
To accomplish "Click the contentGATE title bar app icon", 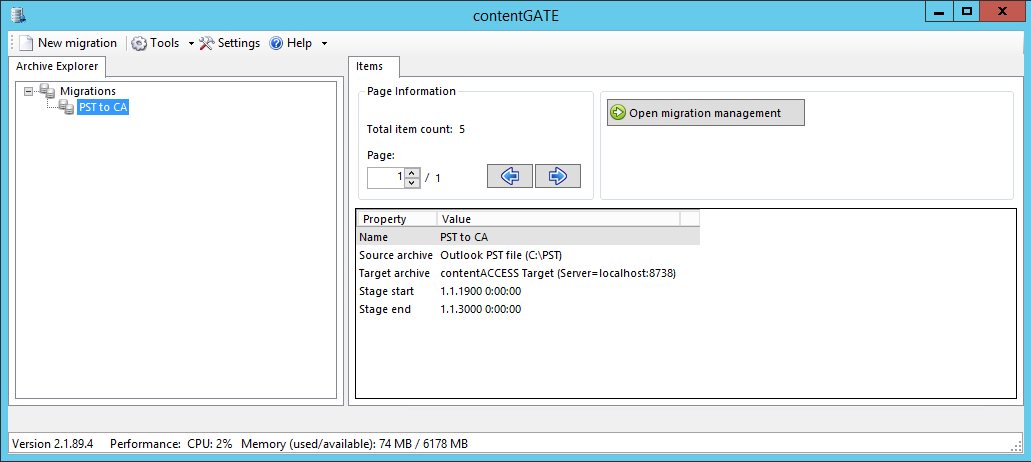I will (17, 14).
